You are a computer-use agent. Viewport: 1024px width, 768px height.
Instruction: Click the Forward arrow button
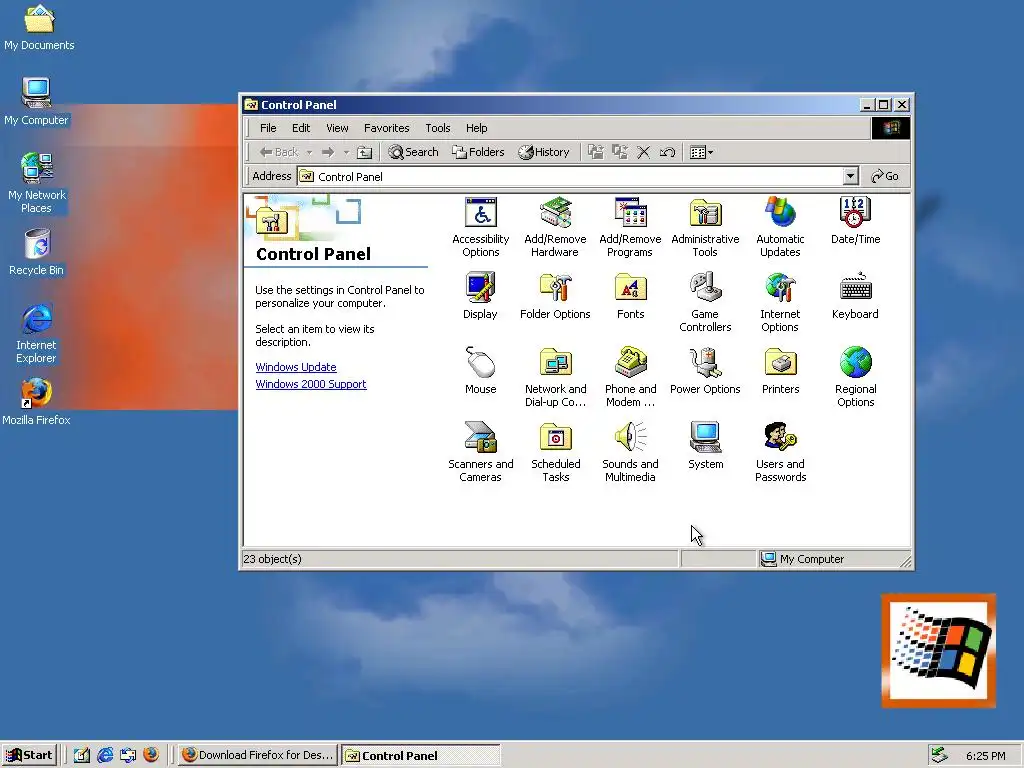coord(328,152)
